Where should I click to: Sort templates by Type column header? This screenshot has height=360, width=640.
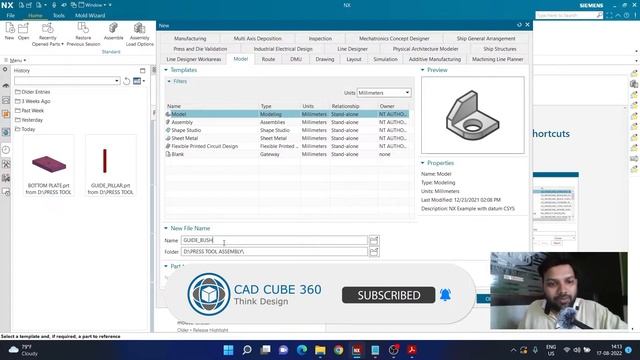[x=280, y=106]
